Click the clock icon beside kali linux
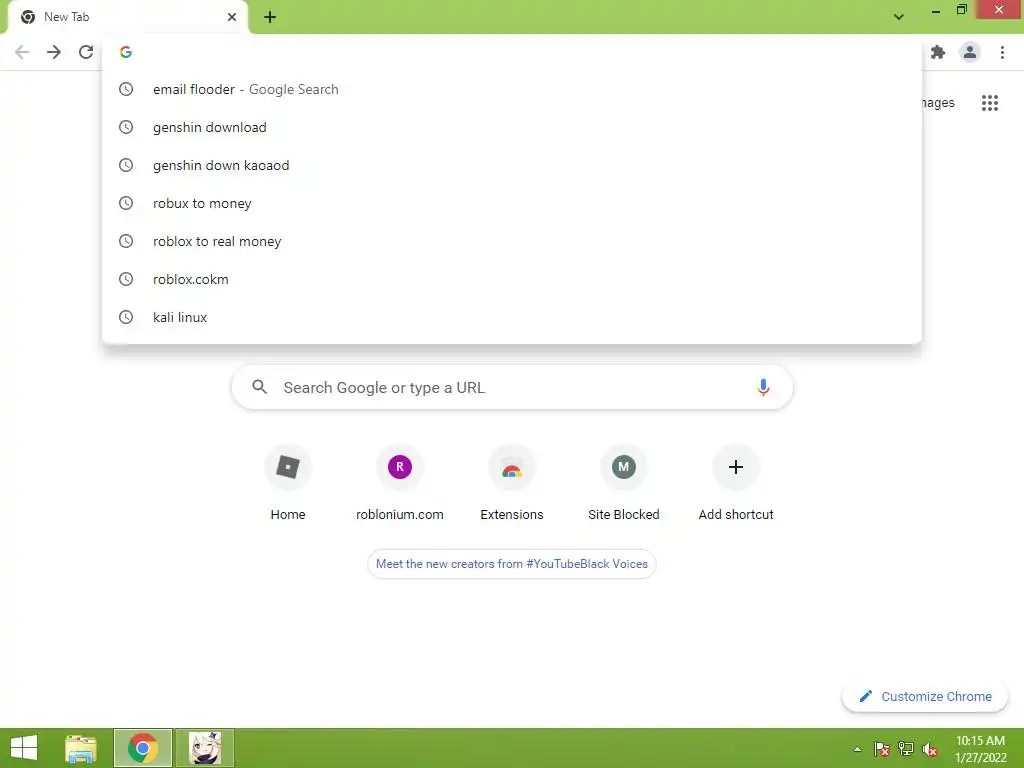Screen dimensions: 1024x768 pos(126,317)
